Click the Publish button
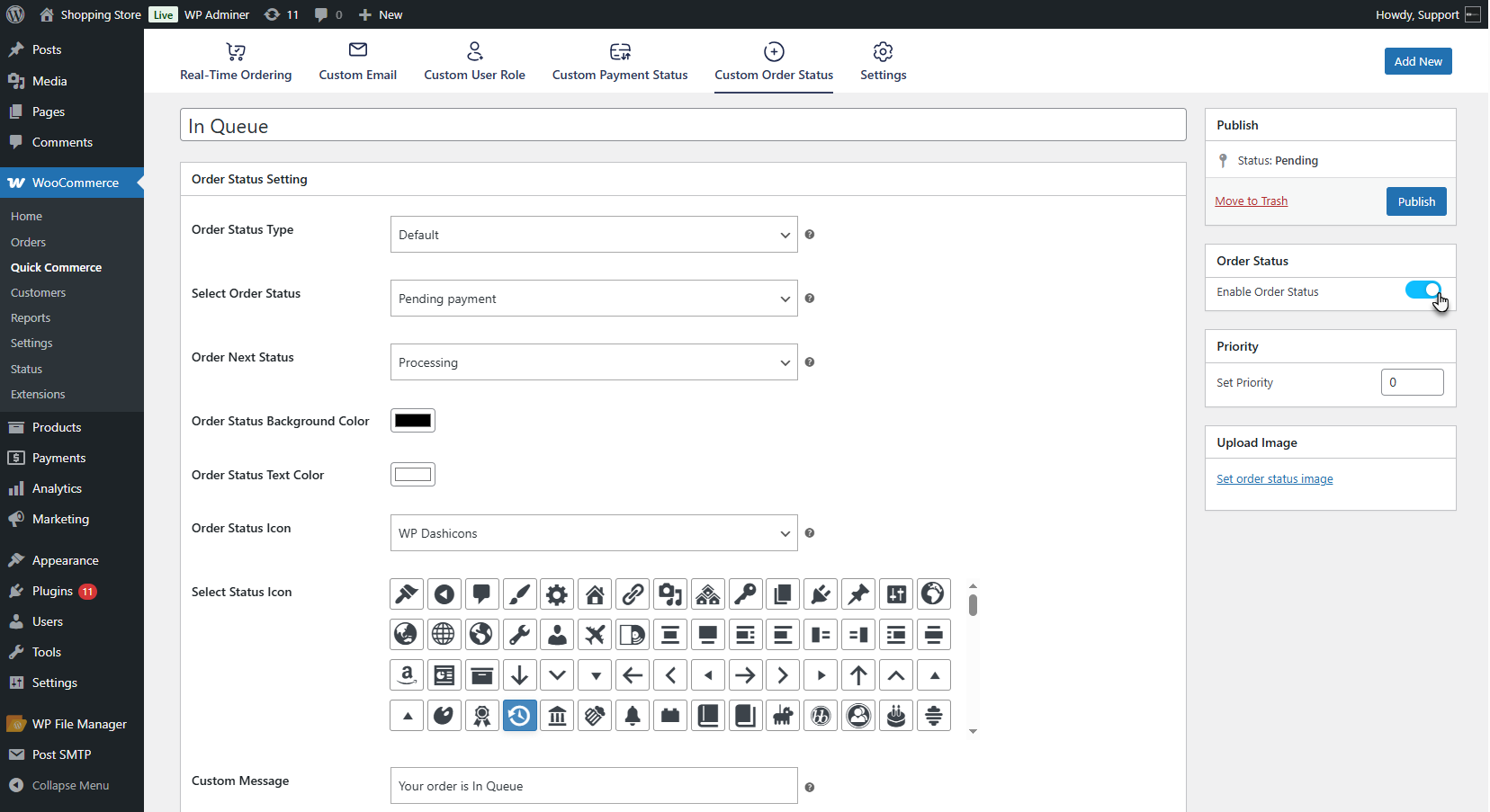This screenshot has width=1490, height=812. [x=1416, y=201]
